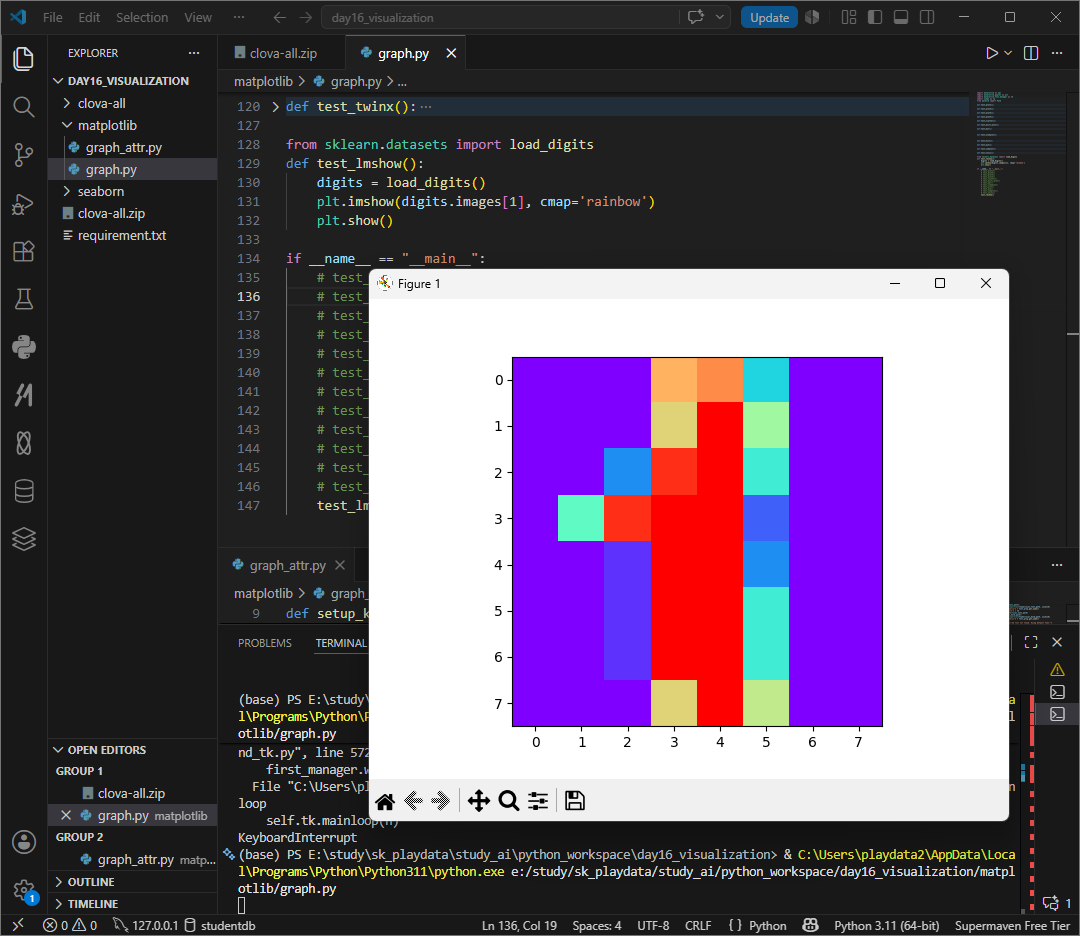Viewport: 1080px width, 936px height.
Task: Open the Edit menu
Action: tap(89, 17)
